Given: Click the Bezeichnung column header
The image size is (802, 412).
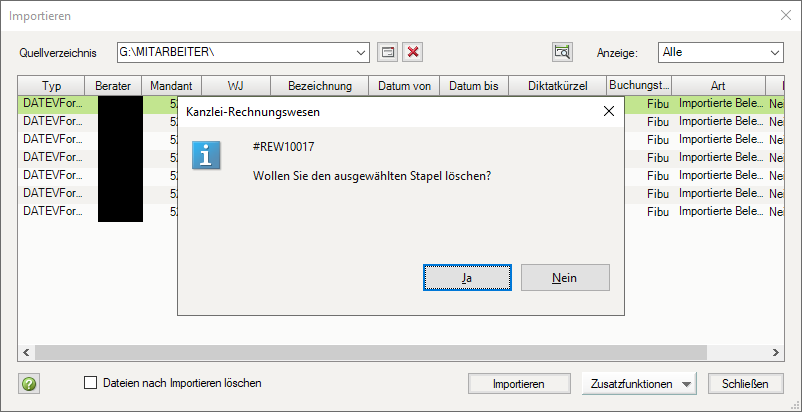Looking at the screenshot, I should coord(320,86).
